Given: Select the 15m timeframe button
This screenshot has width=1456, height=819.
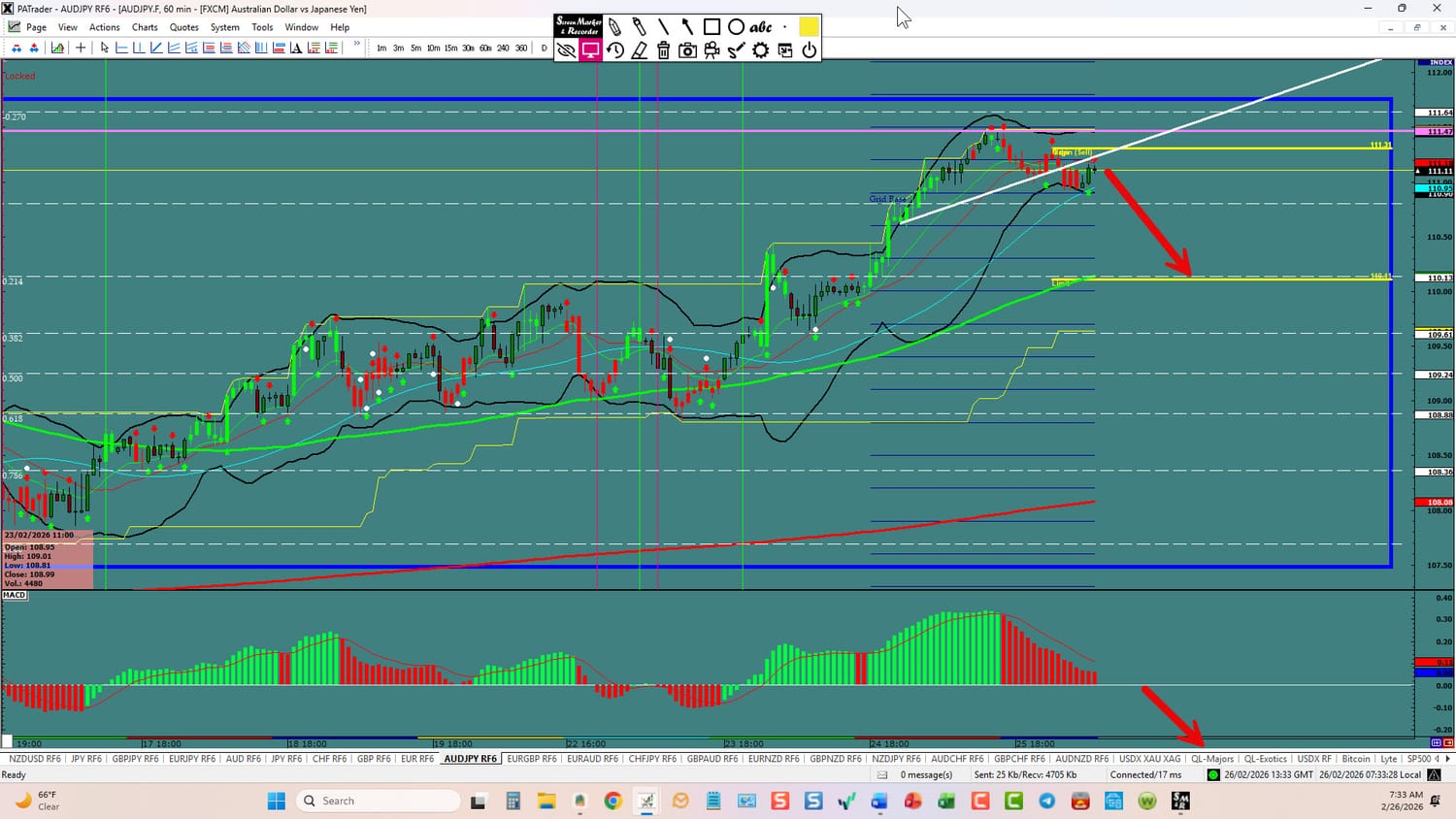Looking at the screenshot, I should 450,48.
